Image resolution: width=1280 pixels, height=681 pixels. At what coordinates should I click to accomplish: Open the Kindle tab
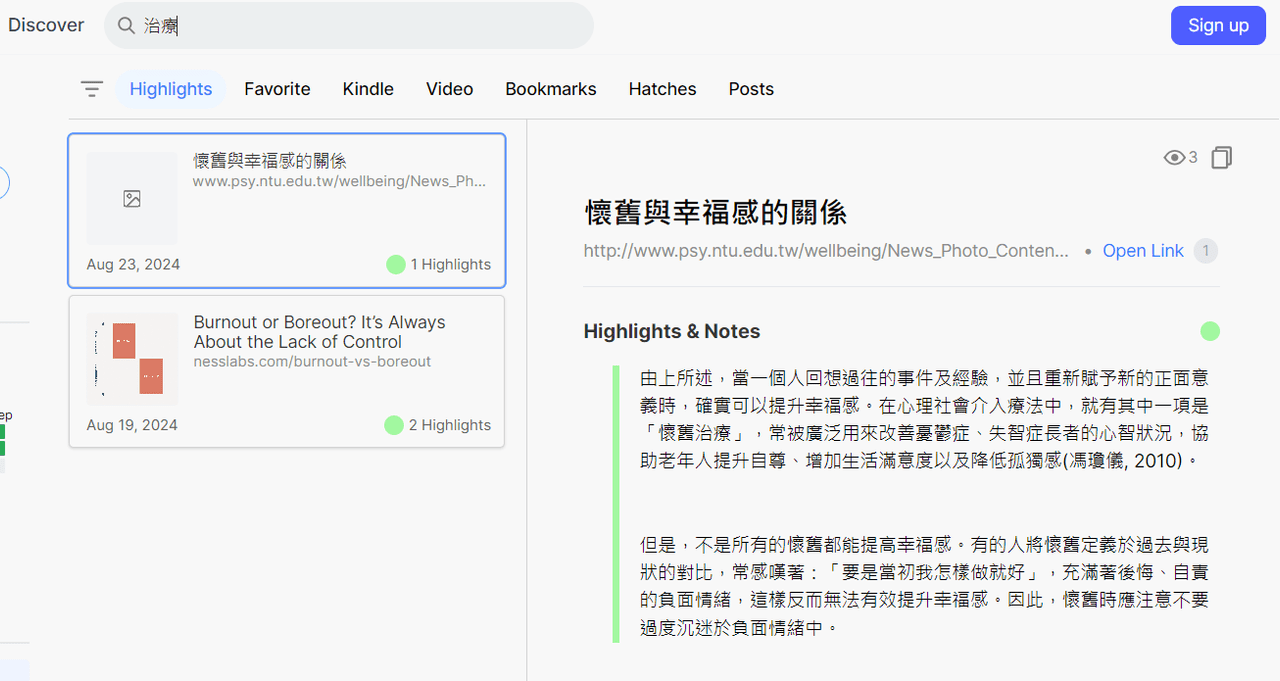[368, 89]
